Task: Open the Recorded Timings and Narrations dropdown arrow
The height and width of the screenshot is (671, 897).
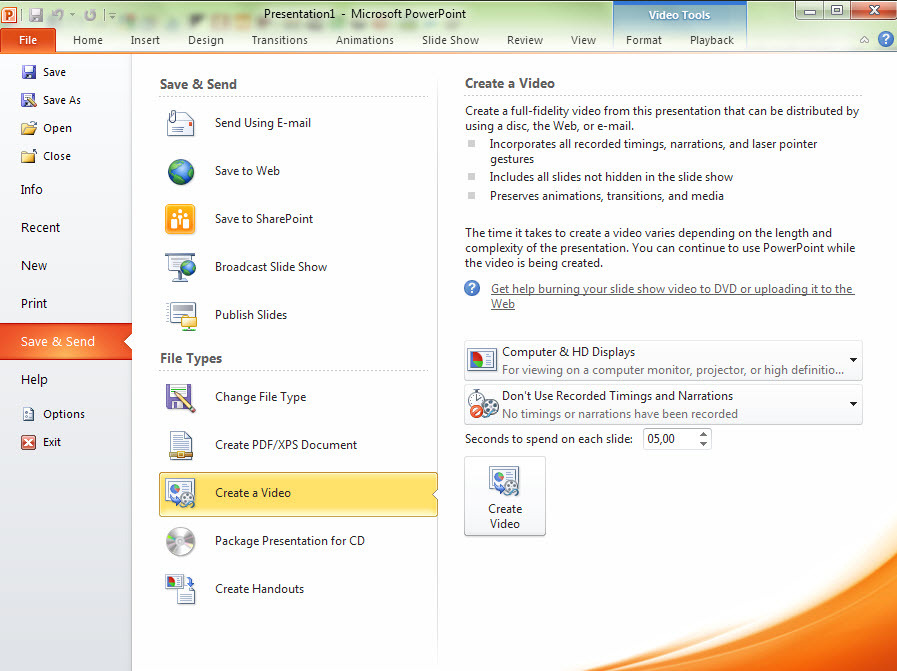Action: 853,404
